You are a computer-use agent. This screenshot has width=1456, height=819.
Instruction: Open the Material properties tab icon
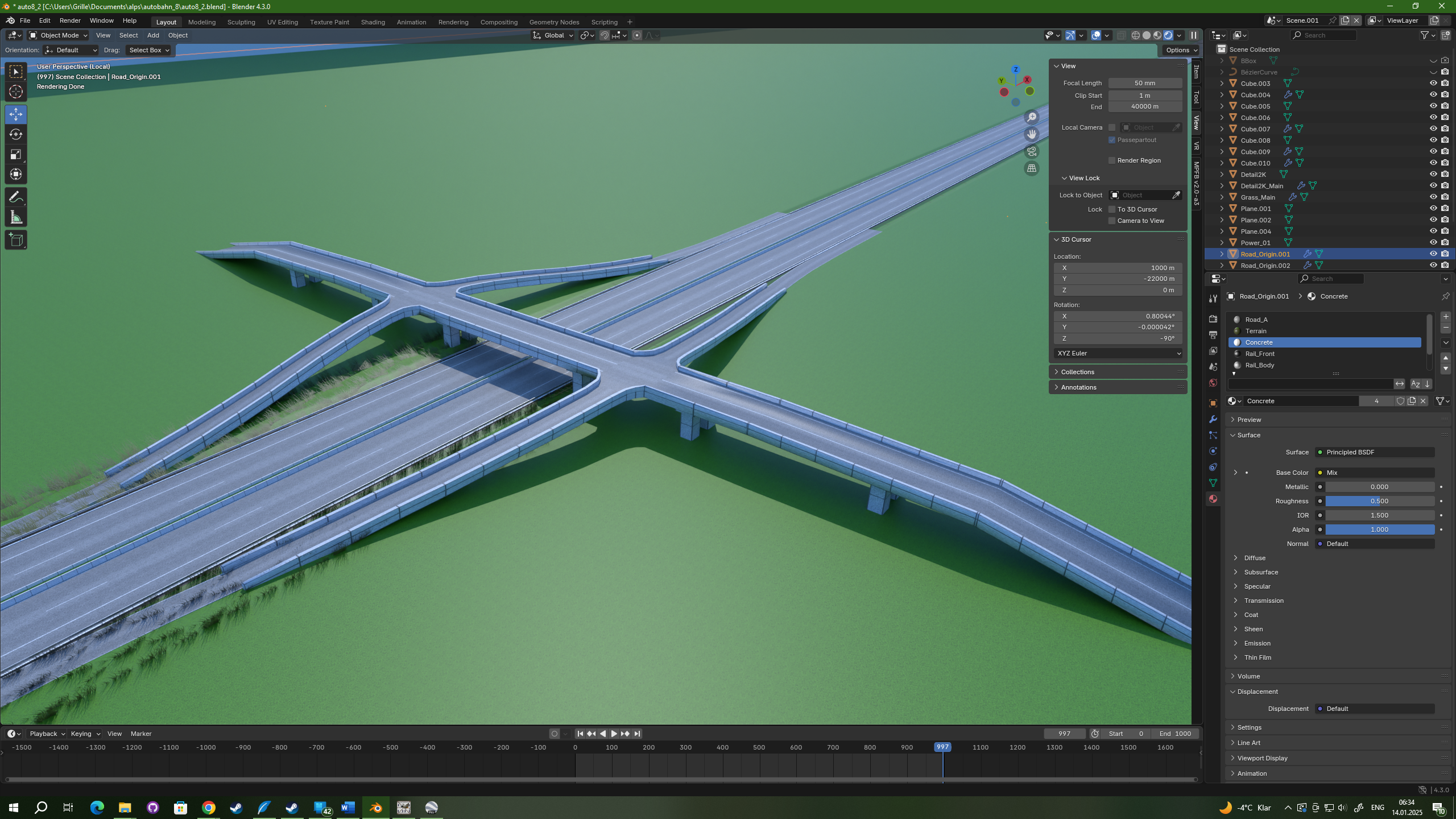click(1213, 499)
